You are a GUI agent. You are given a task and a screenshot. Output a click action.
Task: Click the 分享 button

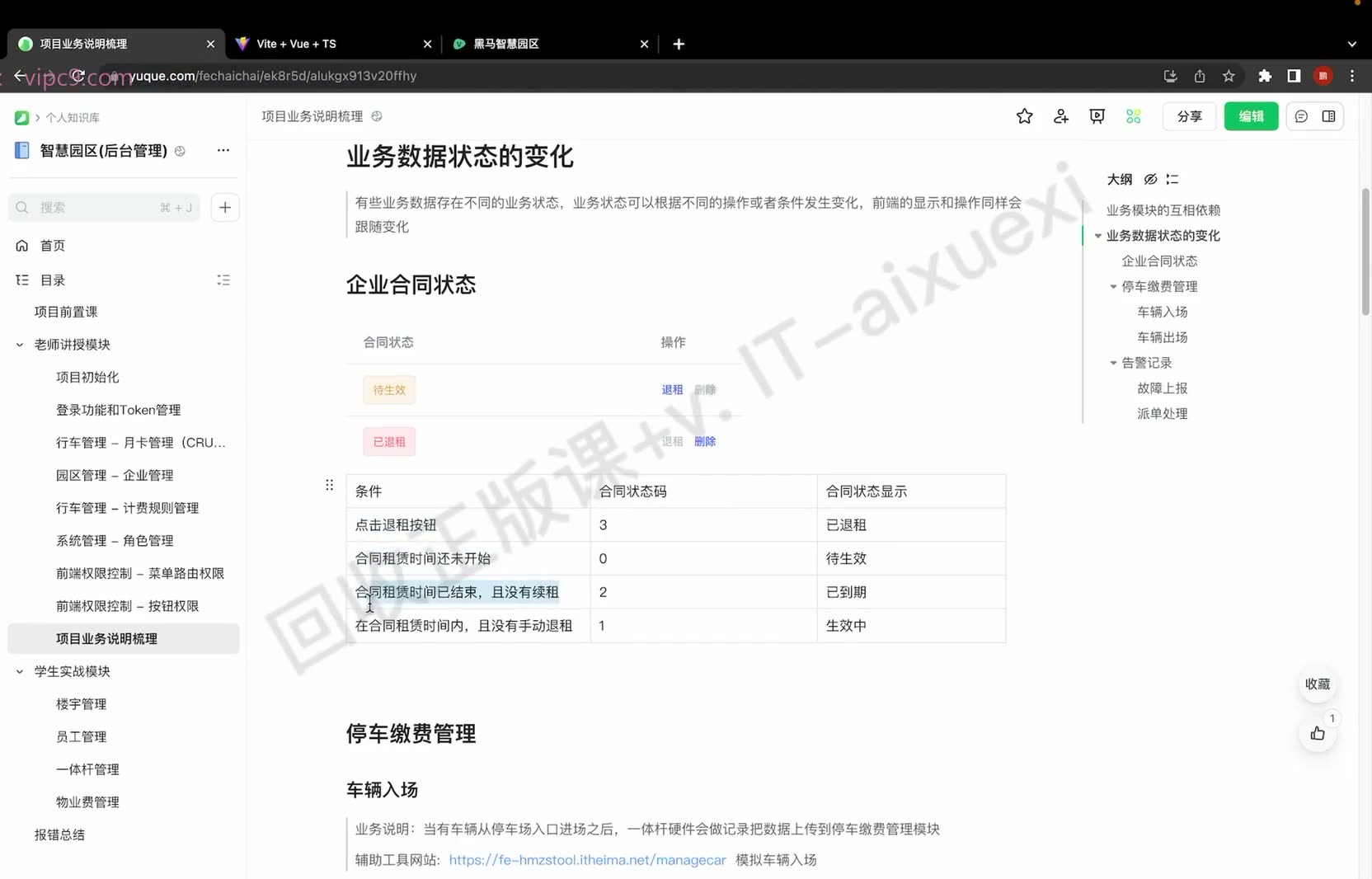[x=1189, y=116]
